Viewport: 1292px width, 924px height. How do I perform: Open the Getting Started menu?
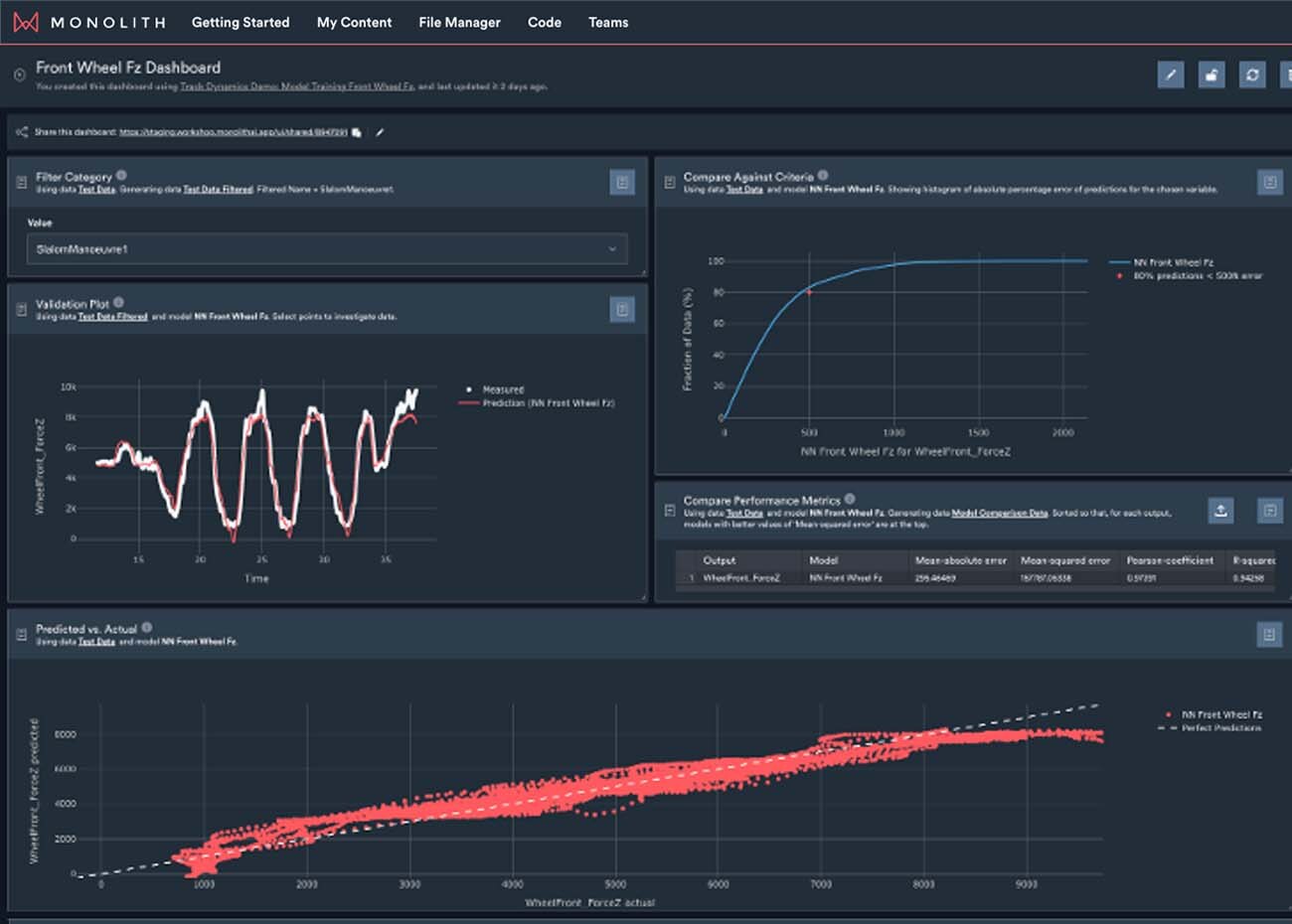point(241,22)
